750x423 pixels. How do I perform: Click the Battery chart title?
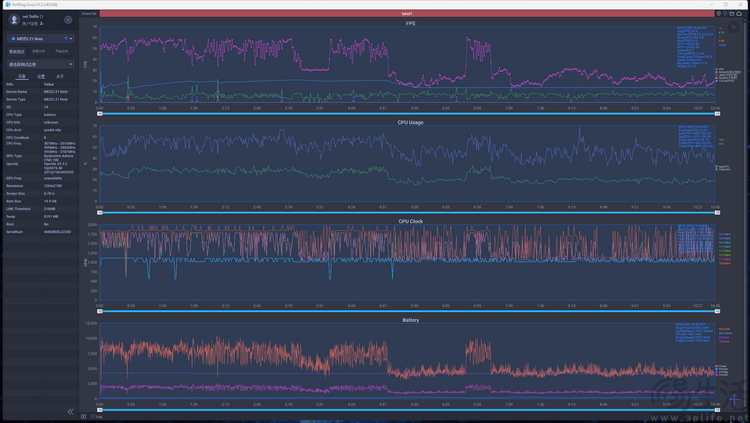click(x=410, y=320)
